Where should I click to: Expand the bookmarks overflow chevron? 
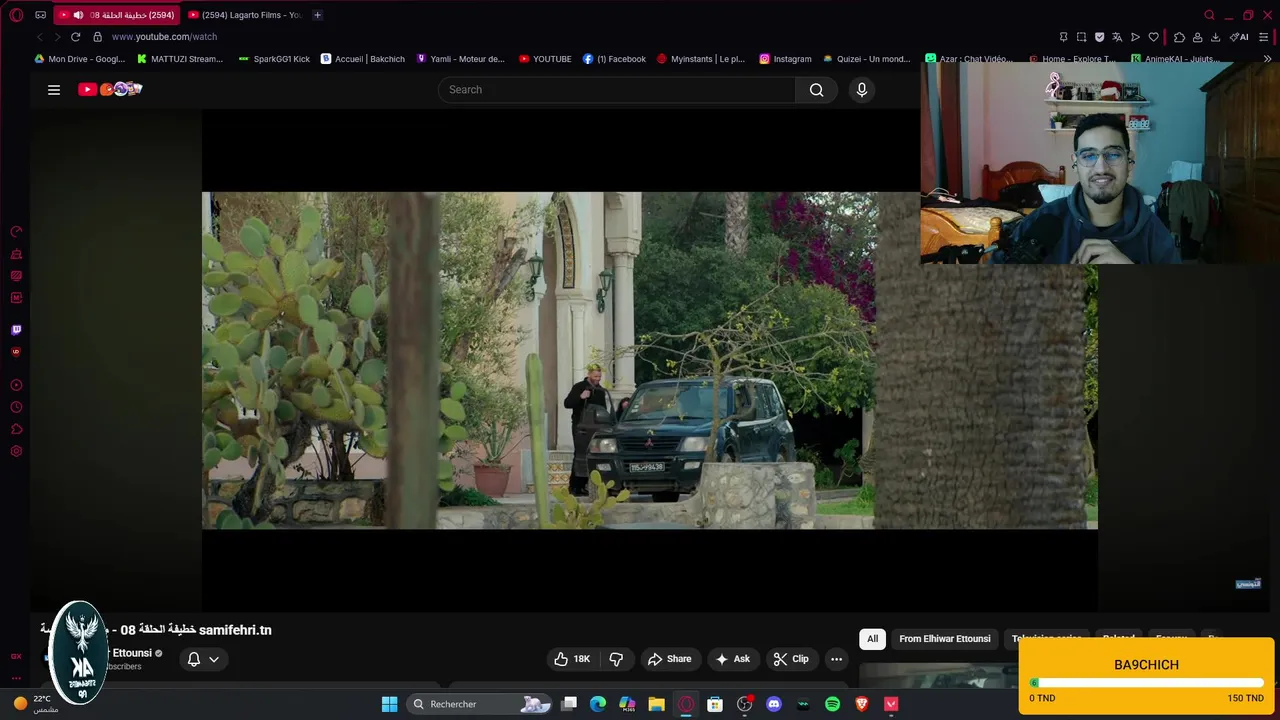tap(1268, 59)
